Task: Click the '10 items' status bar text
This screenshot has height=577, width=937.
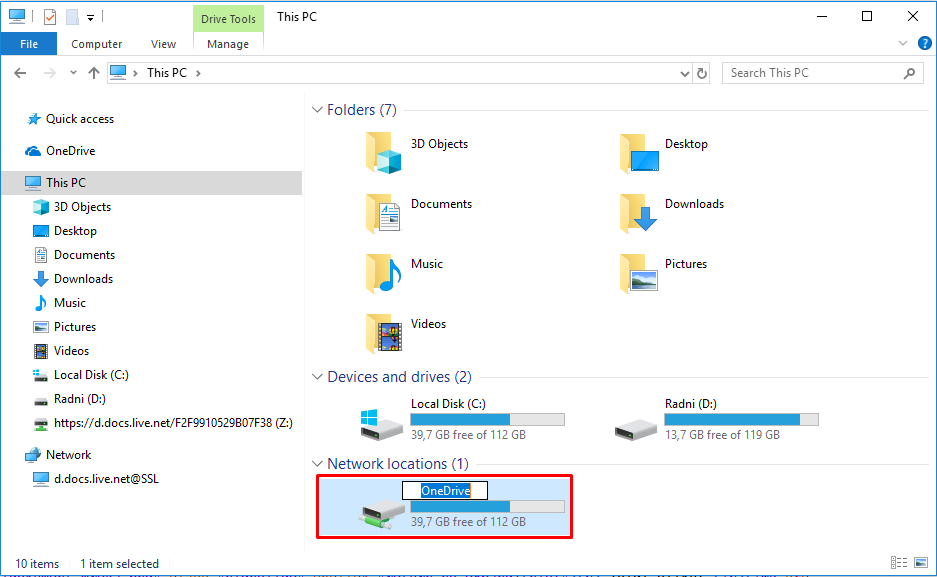Action: point(37,564)
